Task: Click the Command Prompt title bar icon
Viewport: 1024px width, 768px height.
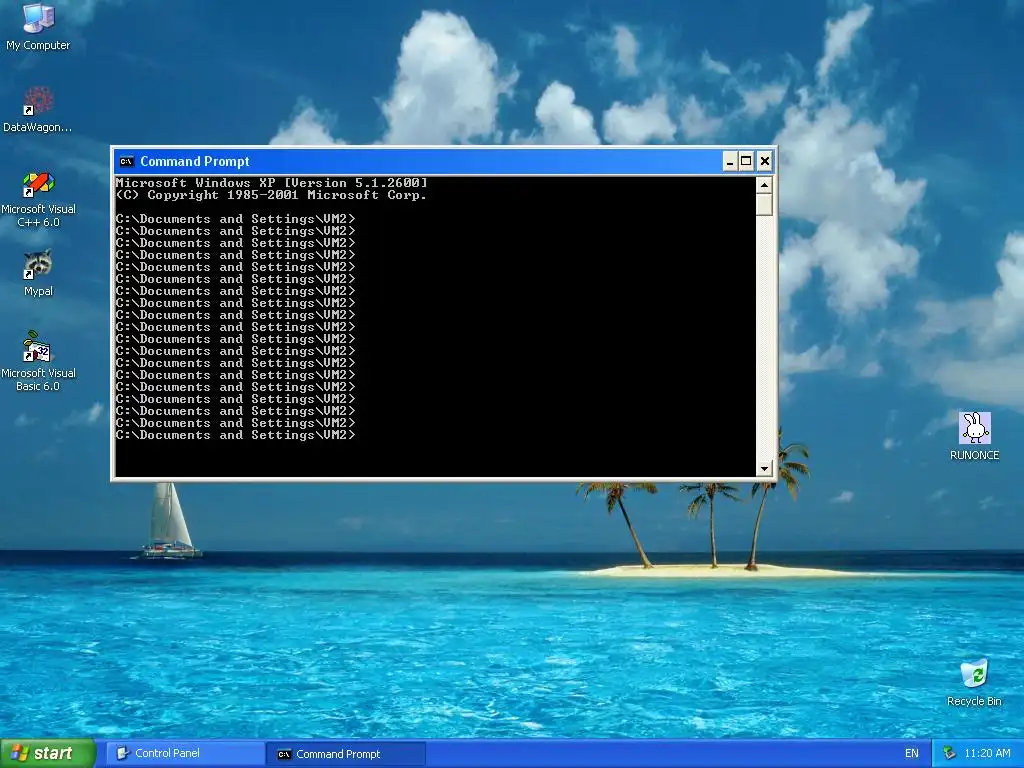Action: click(x=127, y=161)
